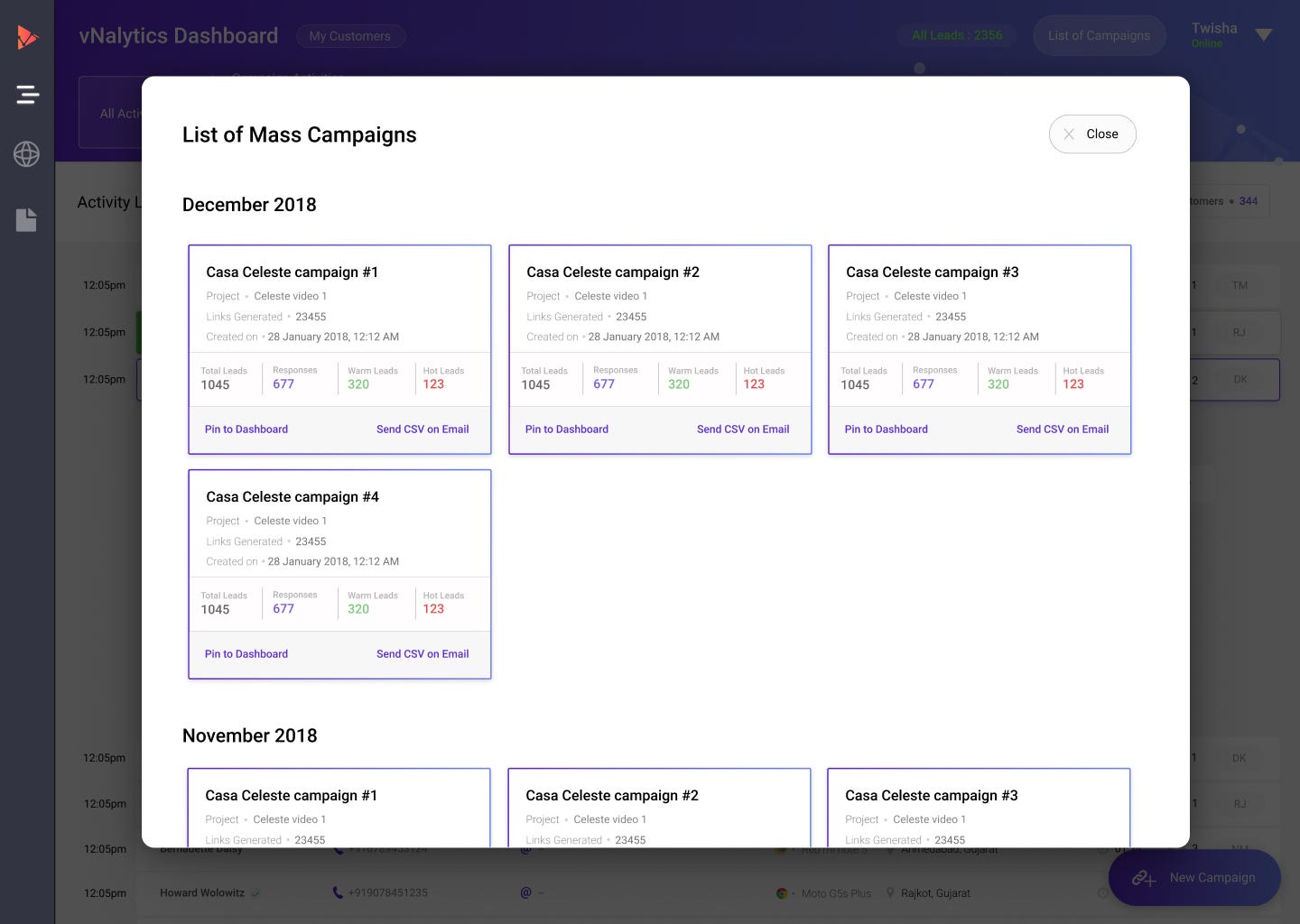The width and height of the screenshot is (1300, 924).
Task: Select December Casa Celeste campaign #2 title
Action: point(613,273)
